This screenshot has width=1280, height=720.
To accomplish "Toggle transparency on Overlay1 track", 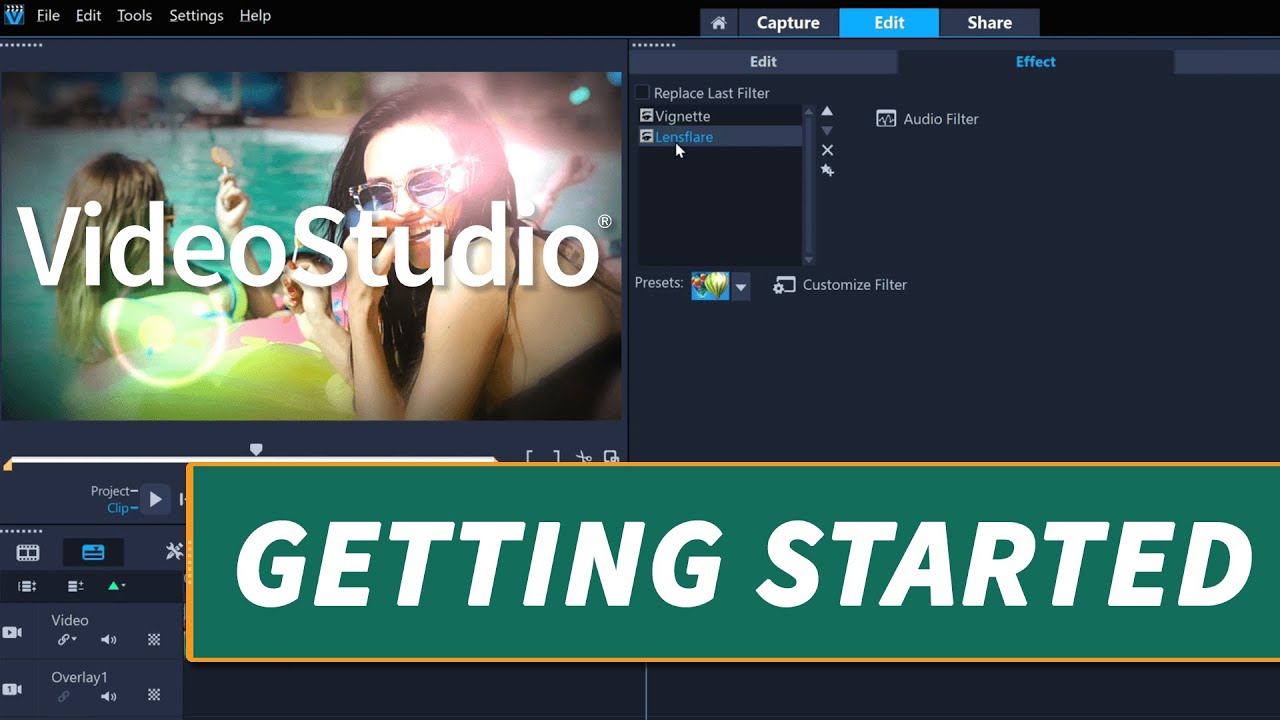I will coord(154,696).
